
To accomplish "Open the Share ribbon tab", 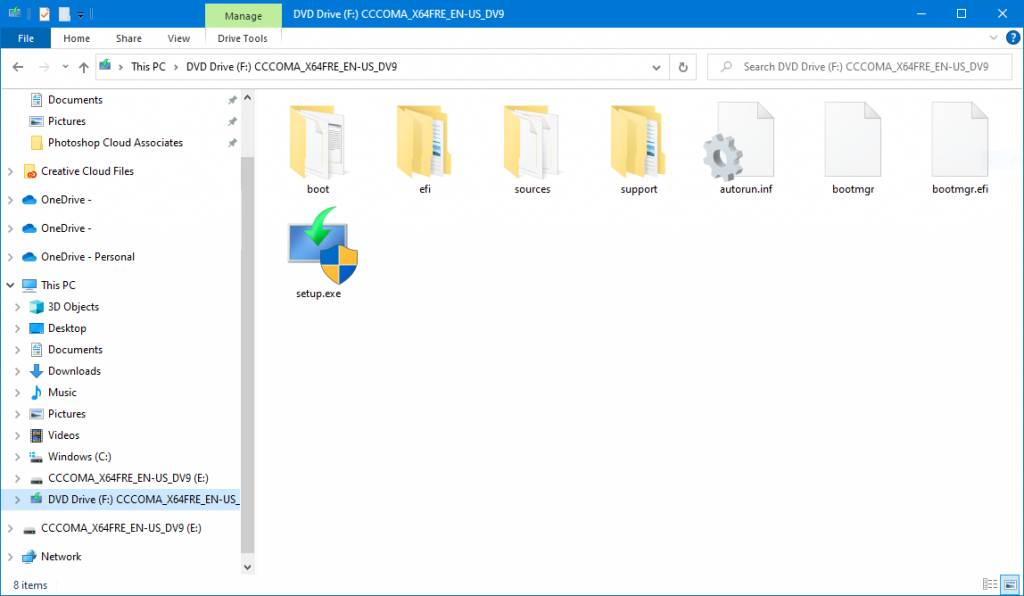I will point(129,39).
